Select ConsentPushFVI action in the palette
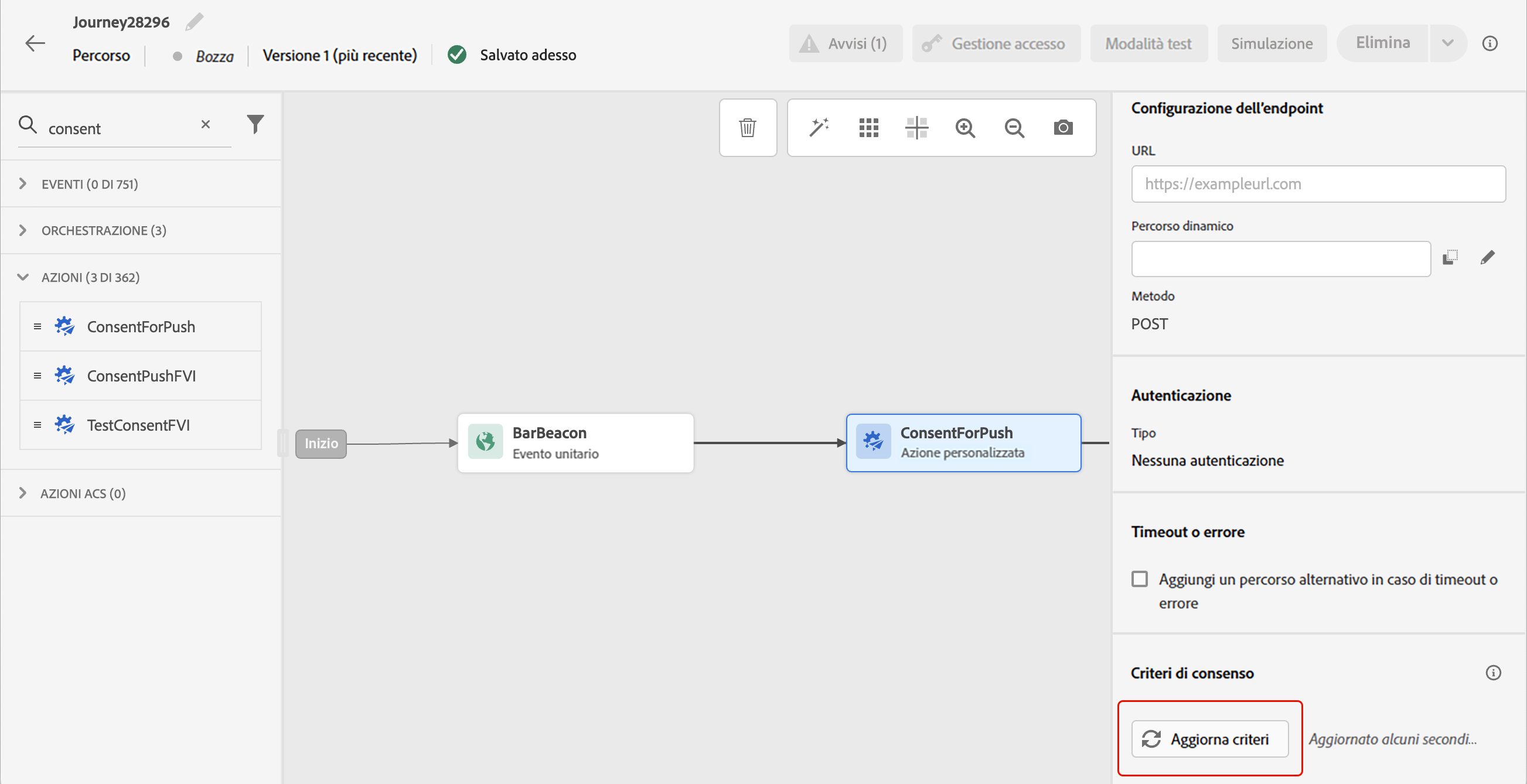Screen dimensions: 1527x784 (141, 376)
